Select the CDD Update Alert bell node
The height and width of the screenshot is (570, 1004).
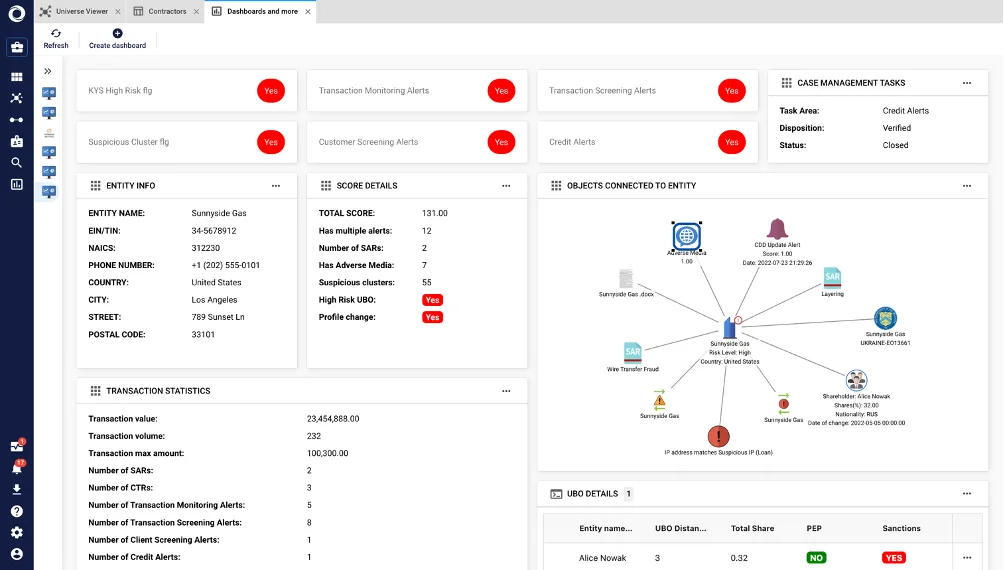[777, 229]
